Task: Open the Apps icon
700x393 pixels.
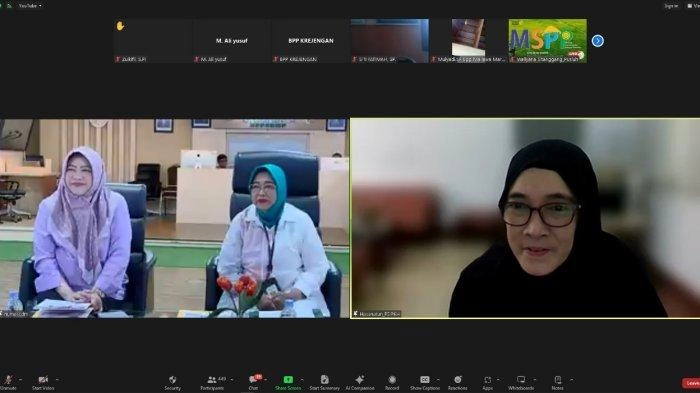Action: coord(488,380)
